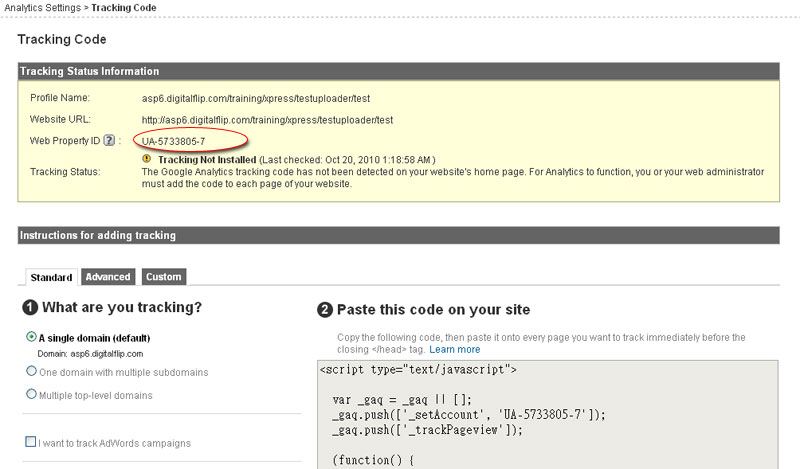This screenshot has height=469, width=800.
Task: Click the Domain: asp6.digitalflip.com text
Action: 90,354
